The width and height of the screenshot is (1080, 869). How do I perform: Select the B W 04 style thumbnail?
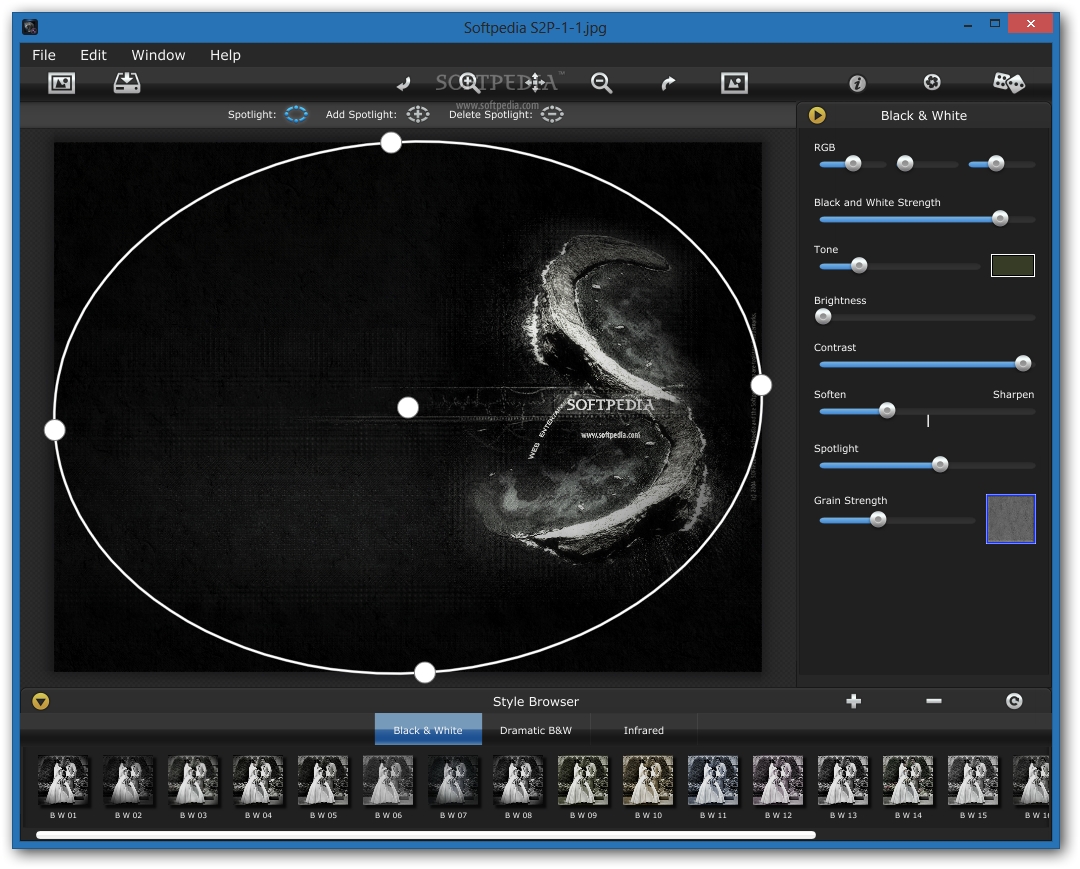tap(258, 780)
